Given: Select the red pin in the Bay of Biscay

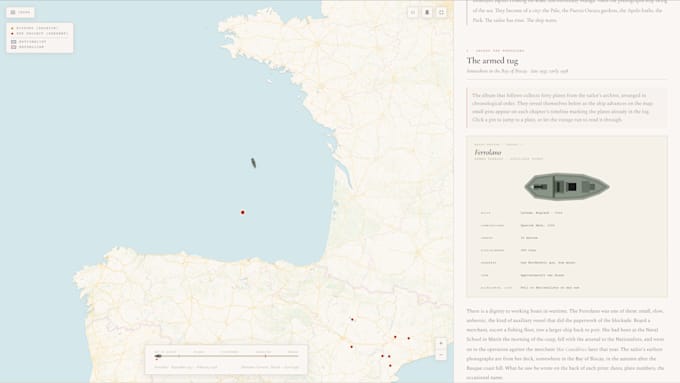Looking at the screenshot, I should click(243, 212).
